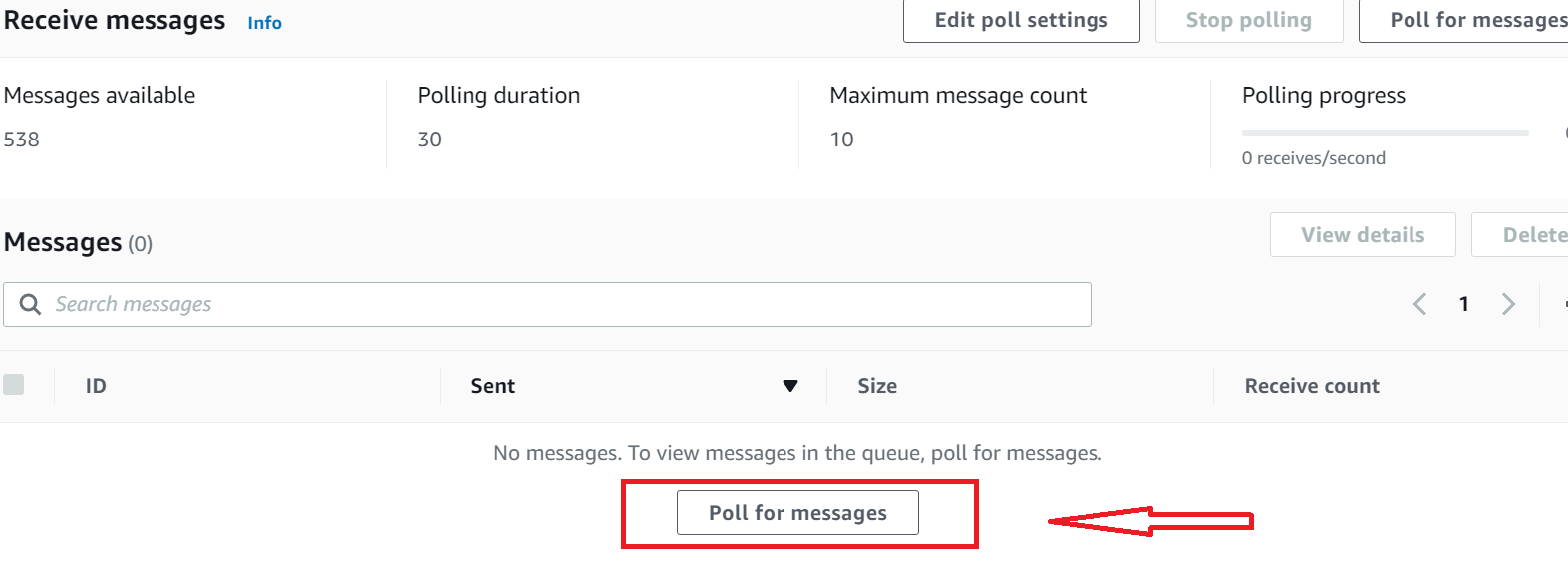Click Edit poll settings button
This screenshot has height=562, width=1568.
[1021, 20]
